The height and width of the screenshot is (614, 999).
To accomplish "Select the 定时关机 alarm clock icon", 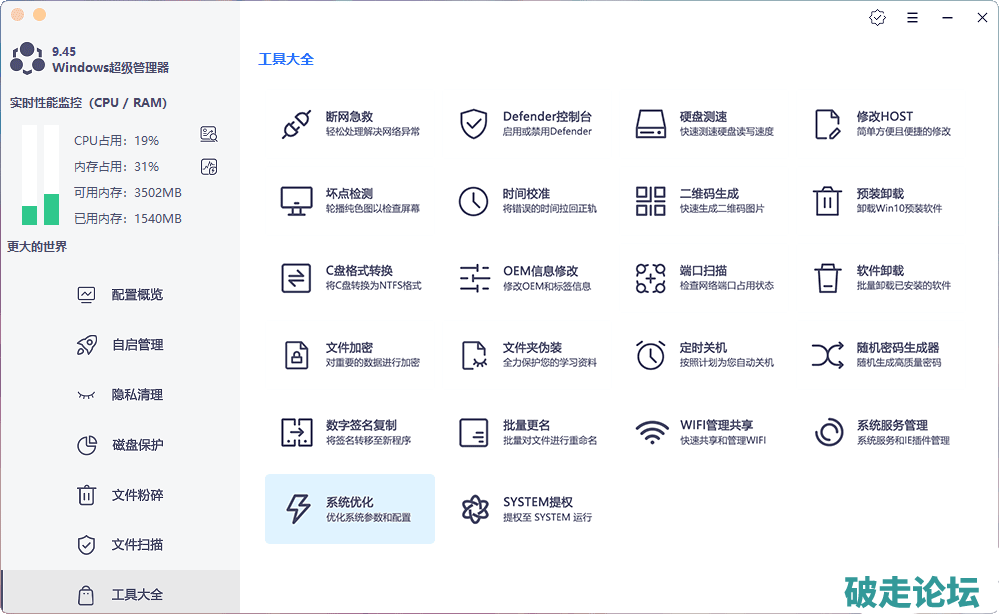I will pos(651,355).
